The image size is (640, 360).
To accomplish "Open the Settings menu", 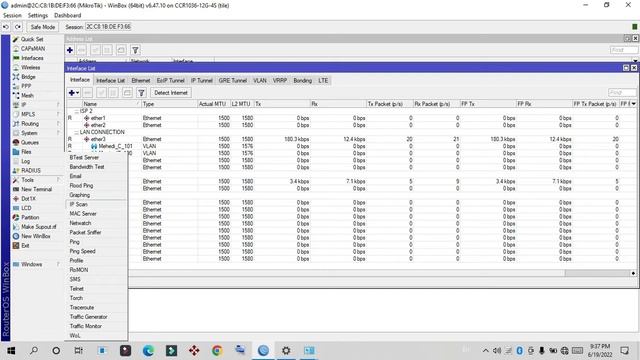I will pos(38,16).
